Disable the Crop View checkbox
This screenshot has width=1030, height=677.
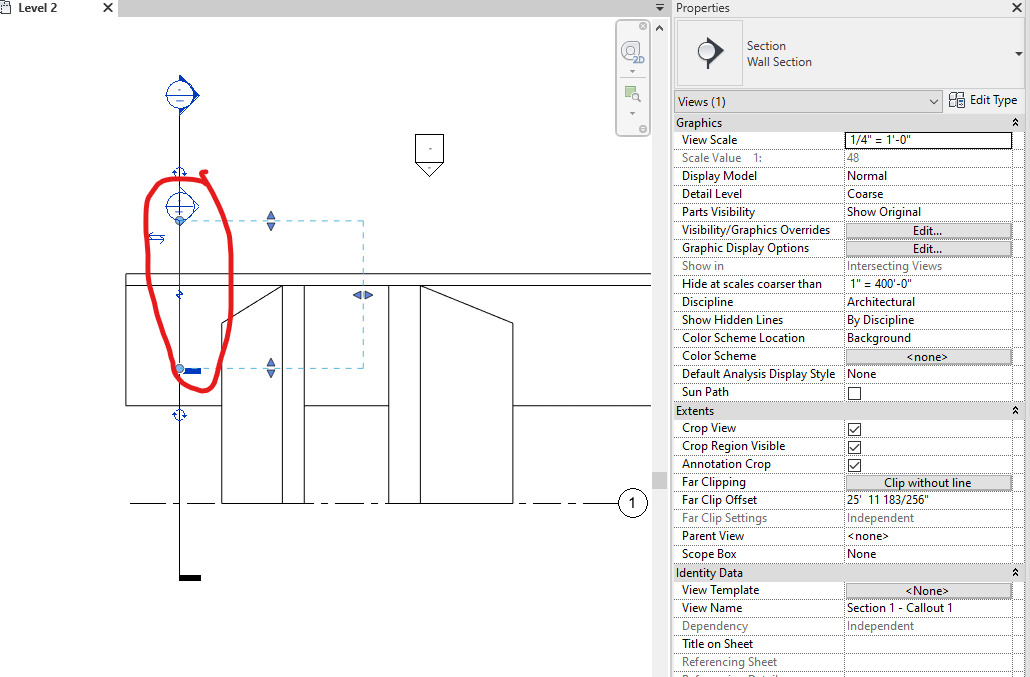tap(854, 428)
